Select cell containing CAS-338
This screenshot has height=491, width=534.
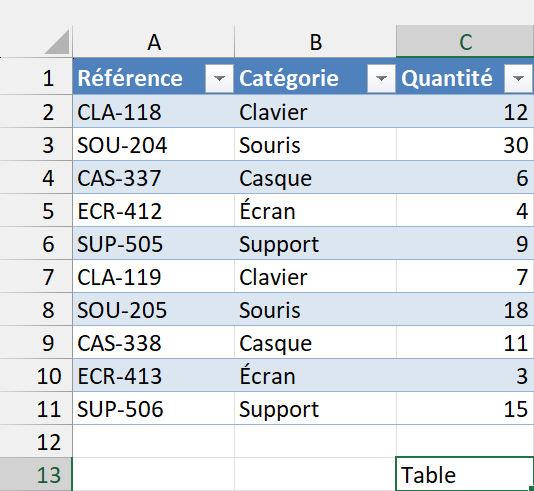click(x=154, y=343)
